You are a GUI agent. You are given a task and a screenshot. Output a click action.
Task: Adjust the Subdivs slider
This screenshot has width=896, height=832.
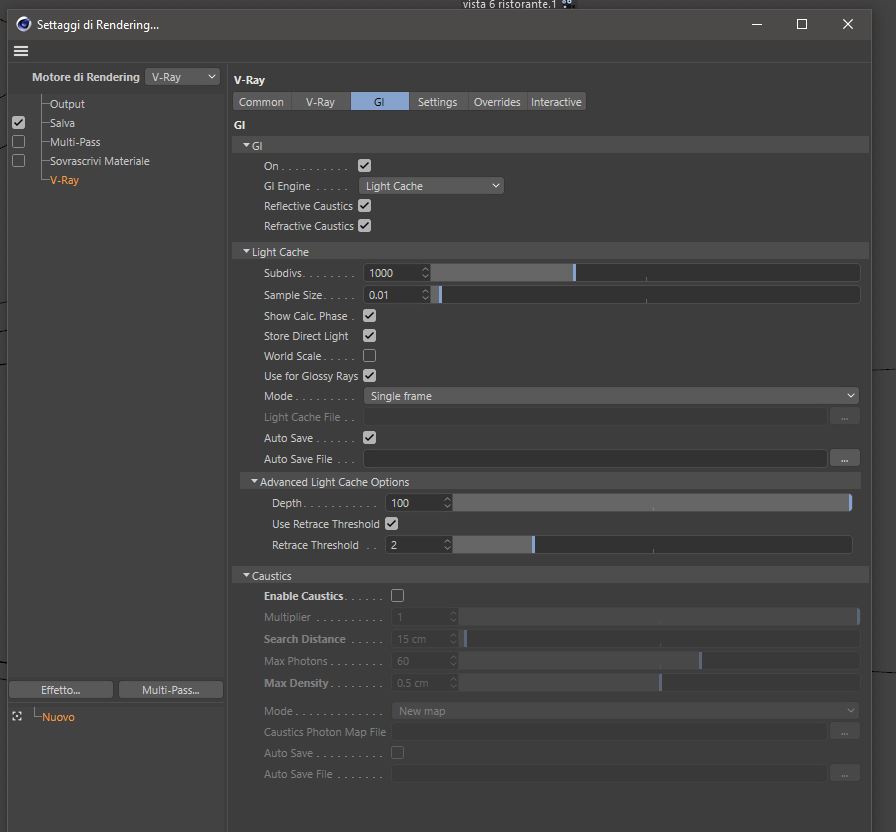[x=645, y=273]
